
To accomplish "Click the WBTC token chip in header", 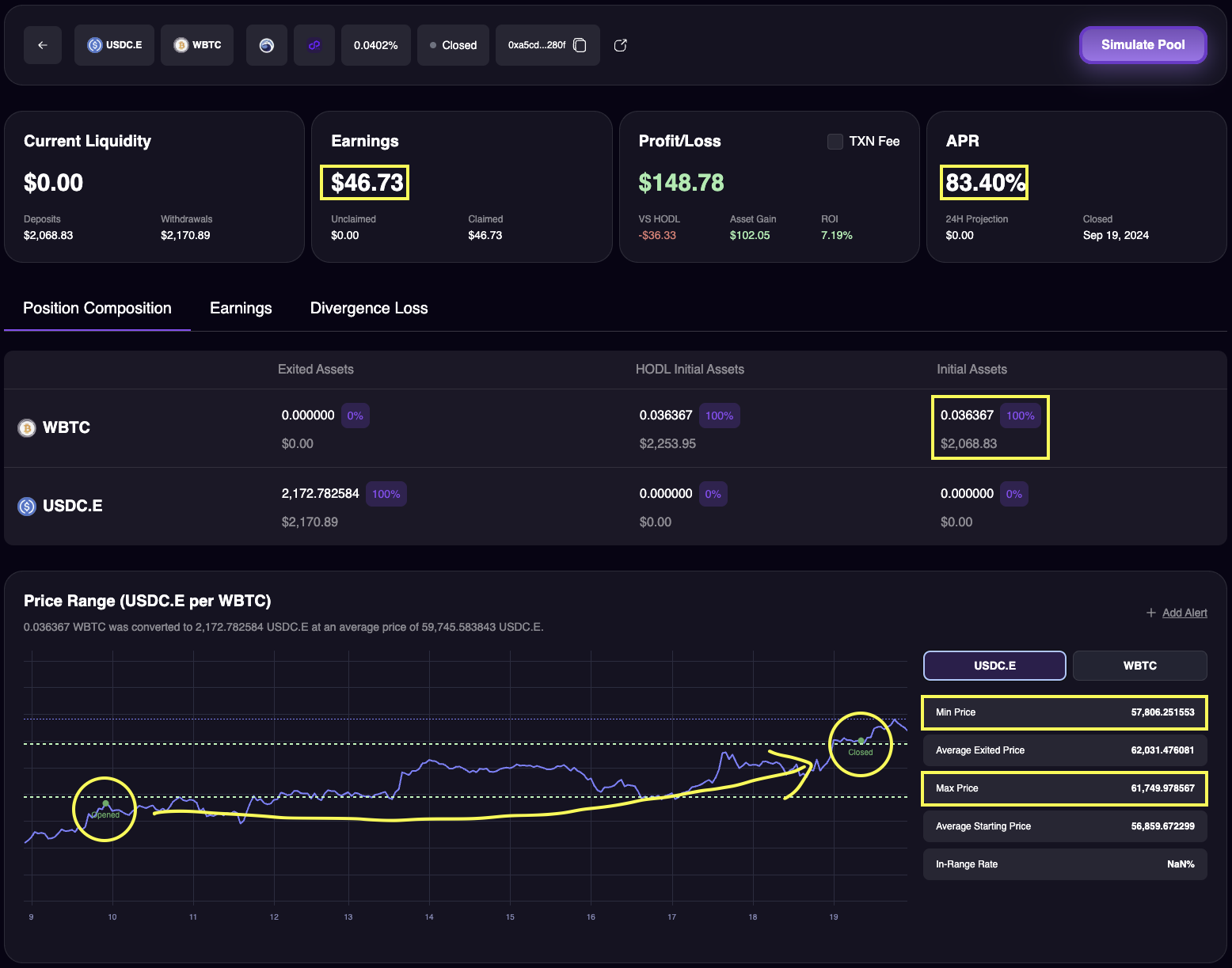I will [197, 45].
